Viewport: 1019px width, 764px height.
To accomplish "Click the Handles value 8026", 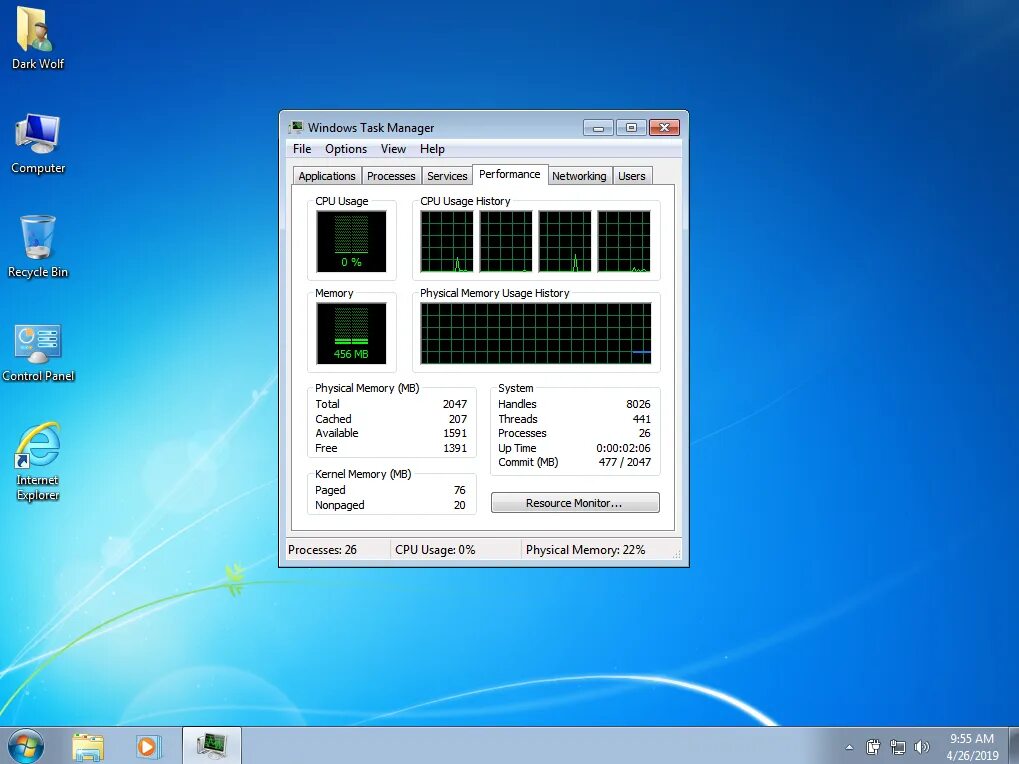I will coord(638,404).
